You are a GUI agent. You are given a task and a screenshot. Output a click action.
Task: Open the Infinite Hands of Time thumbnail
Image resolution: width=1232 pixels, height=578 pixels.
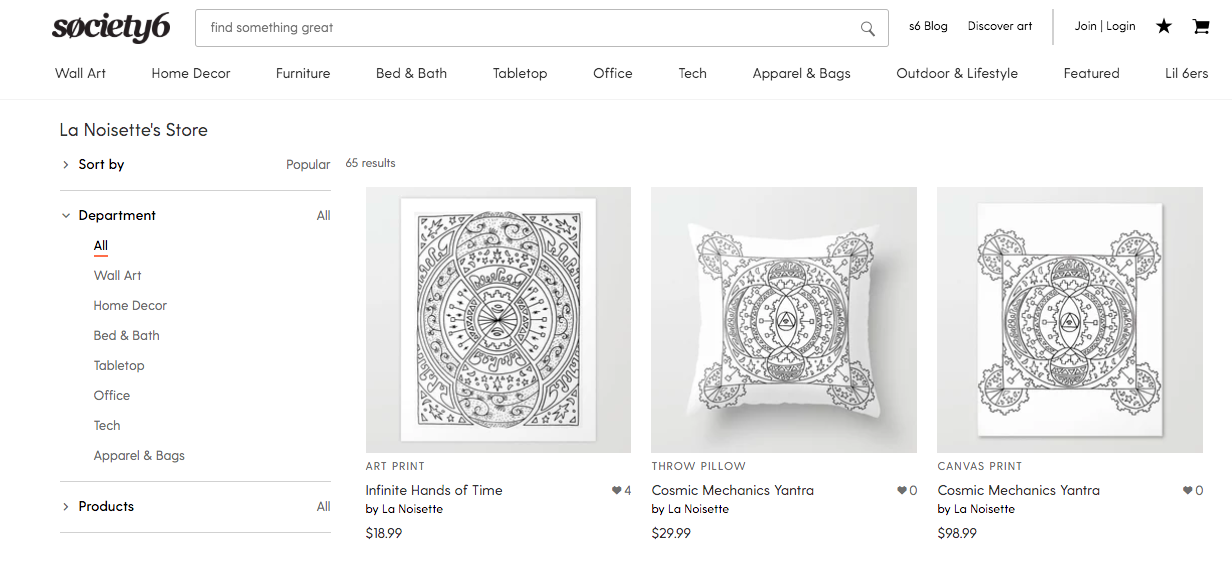498,320
